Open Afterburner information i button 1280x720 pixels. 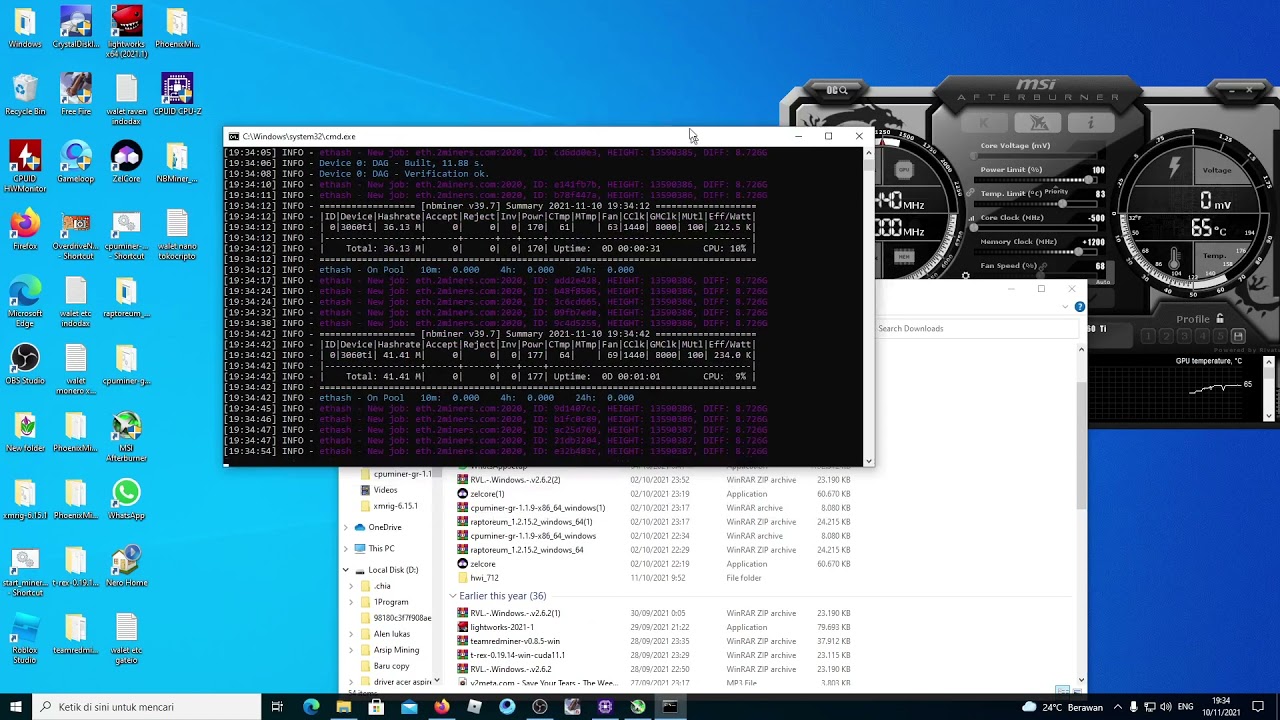pyautogui.click(x=1090, y=123)
